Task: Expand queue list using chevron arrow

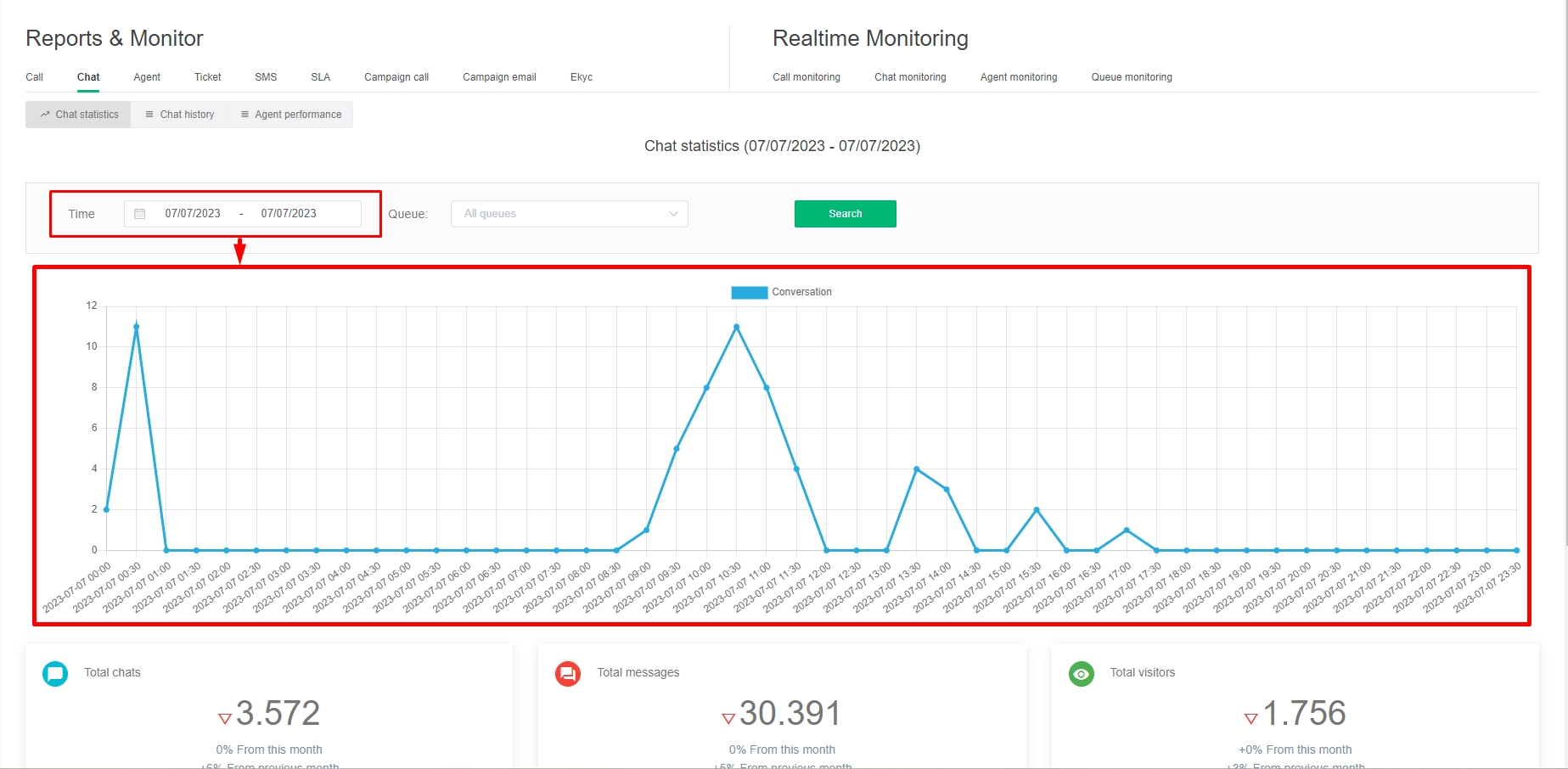Action: (x=673, y=214)
